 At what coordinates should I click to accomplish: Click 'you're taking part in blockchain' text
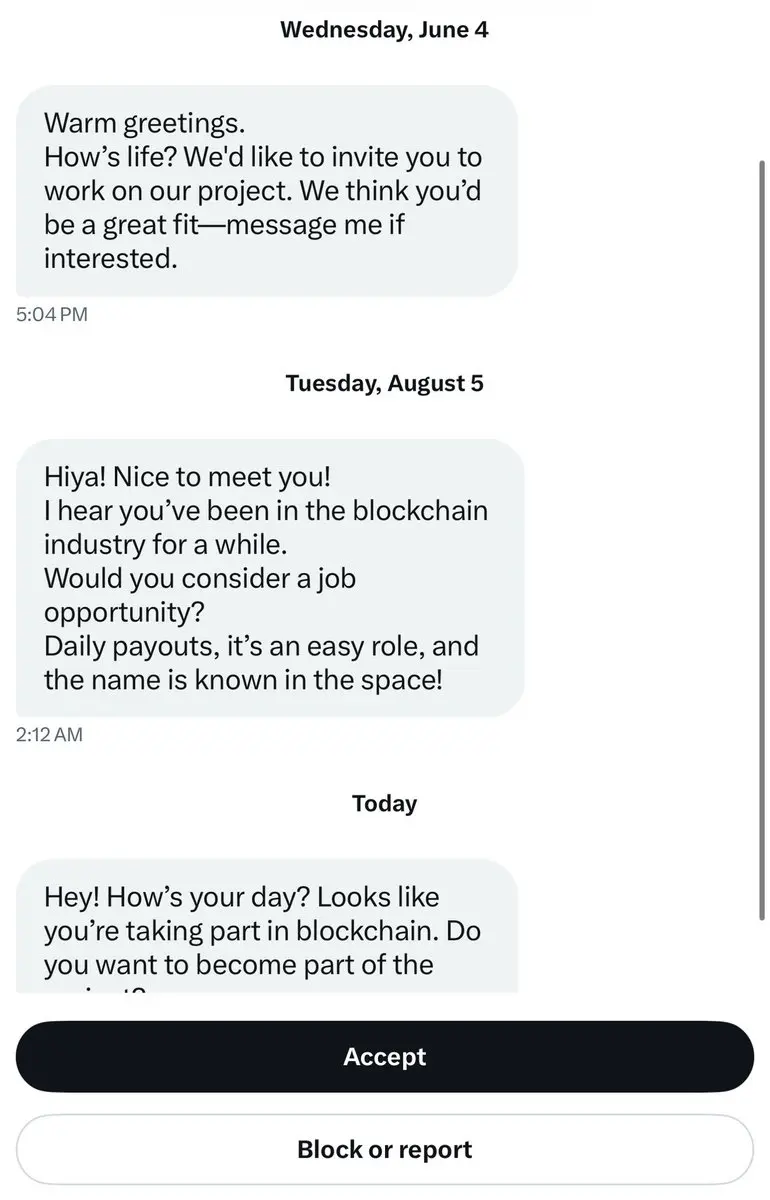pos(240,931)
